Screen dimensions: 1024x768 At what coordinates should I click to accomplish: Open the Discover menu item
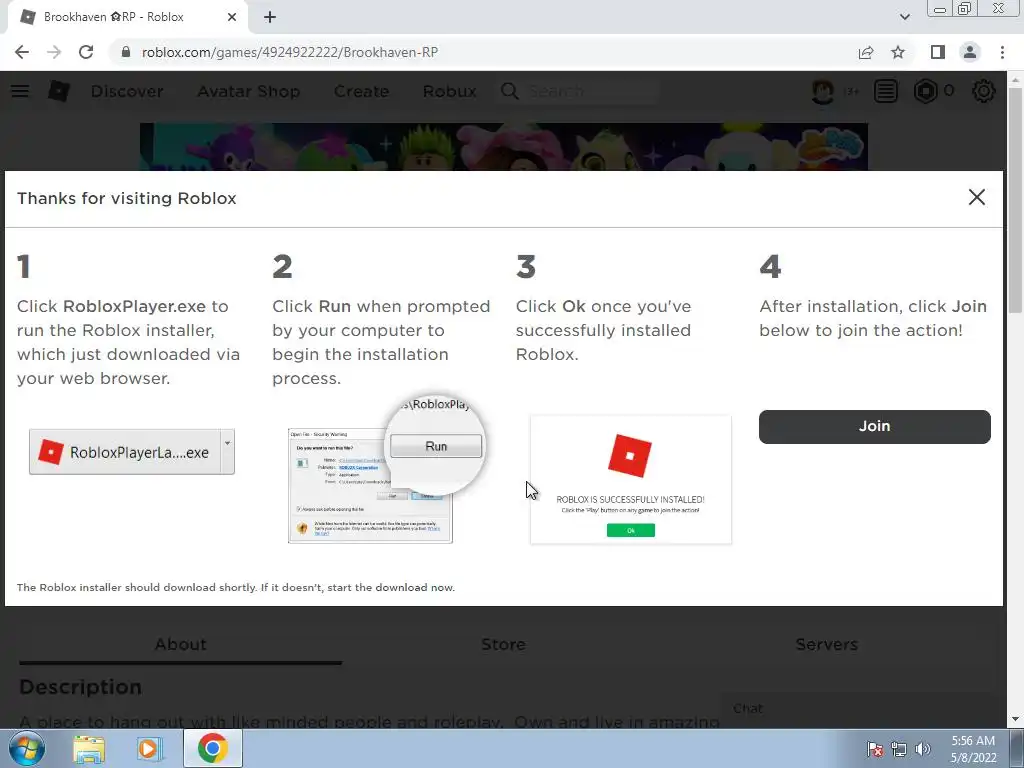(127, 91)
